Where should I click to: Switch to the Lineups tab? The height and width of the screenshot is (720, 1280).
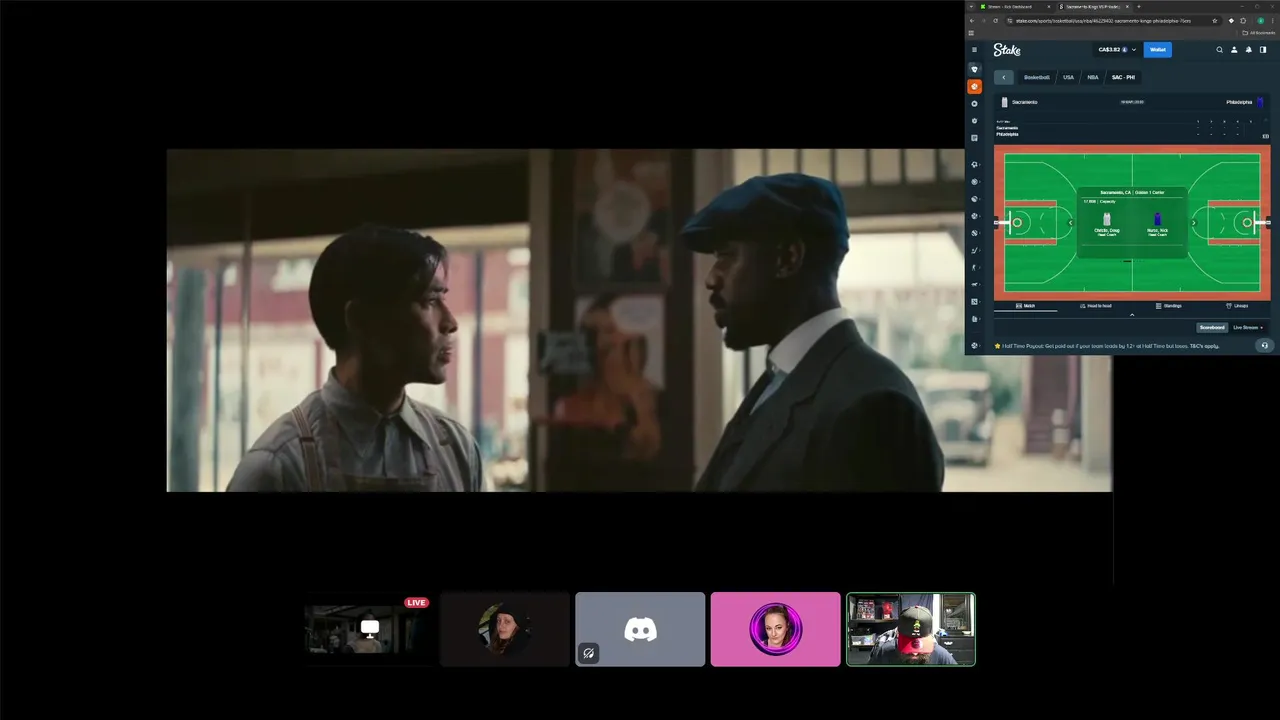(x=1237, y=306)
